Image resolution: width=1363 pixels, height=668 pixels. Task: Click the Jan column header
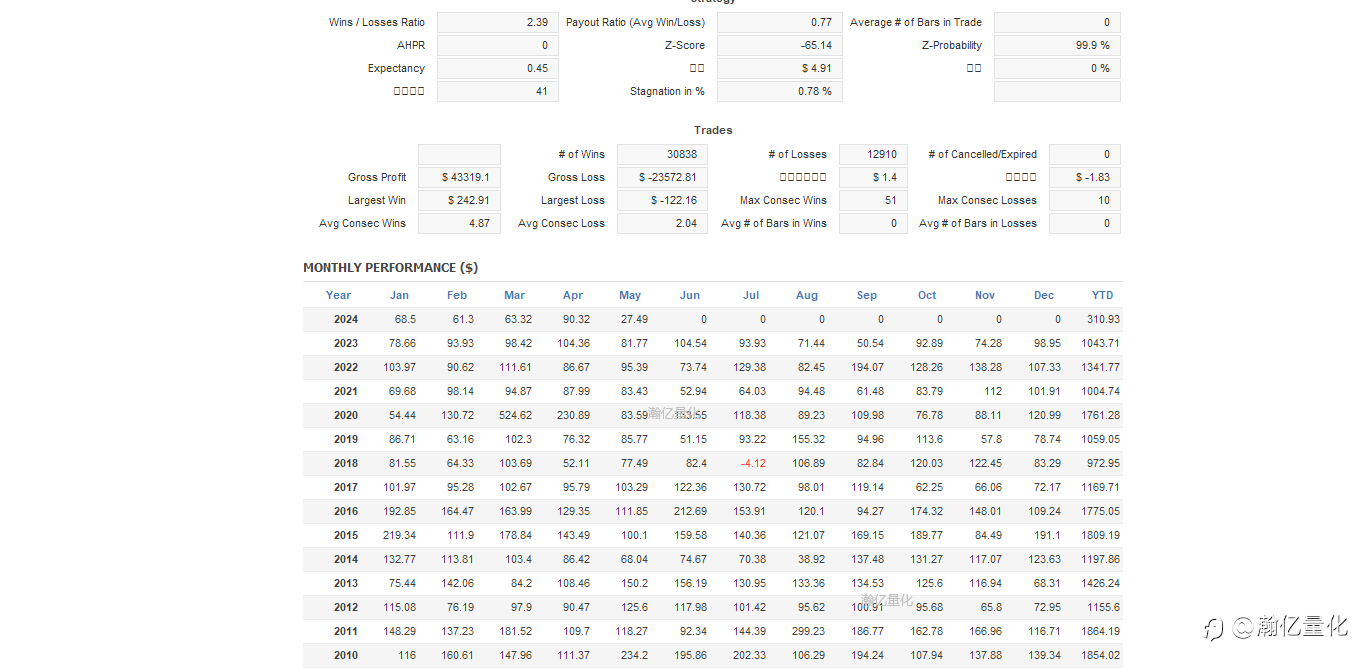tap(399, 295)
